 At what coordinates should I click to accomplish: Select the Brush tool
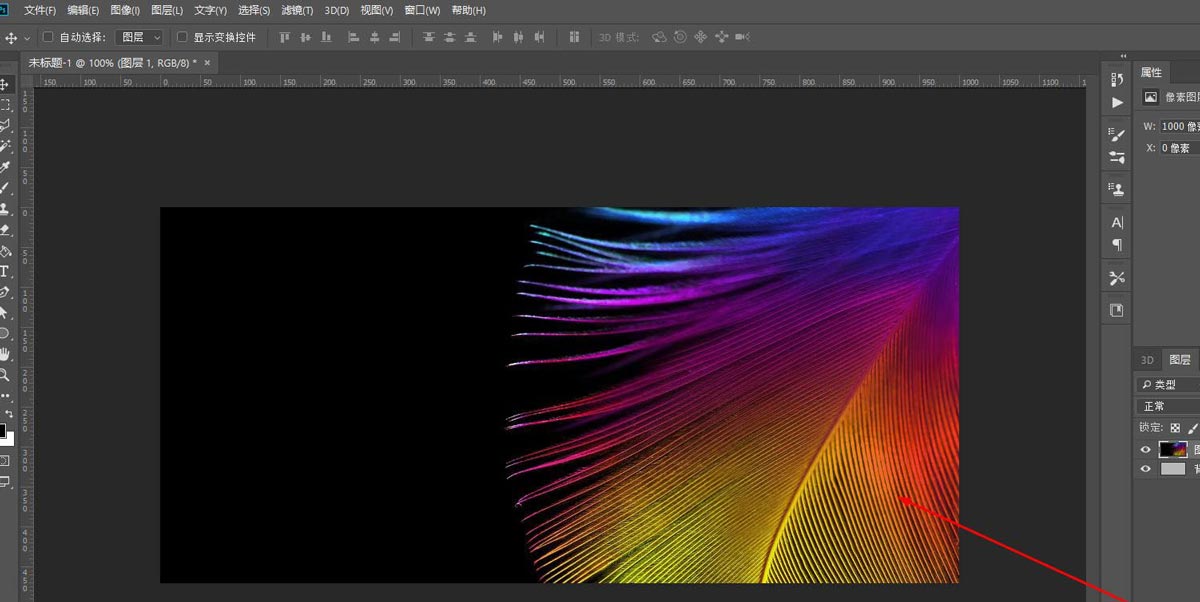pos(5,188)
